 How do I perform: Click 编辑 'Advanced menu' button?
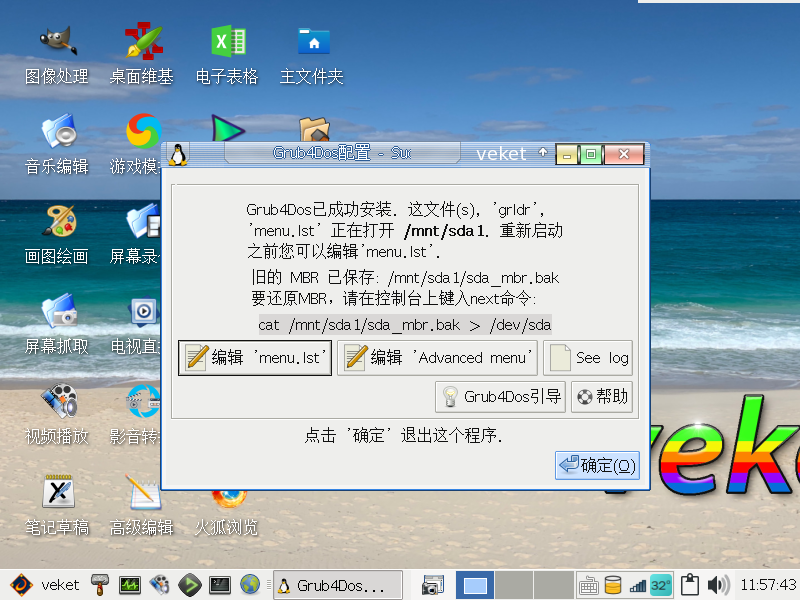click(x=437, y=358)
